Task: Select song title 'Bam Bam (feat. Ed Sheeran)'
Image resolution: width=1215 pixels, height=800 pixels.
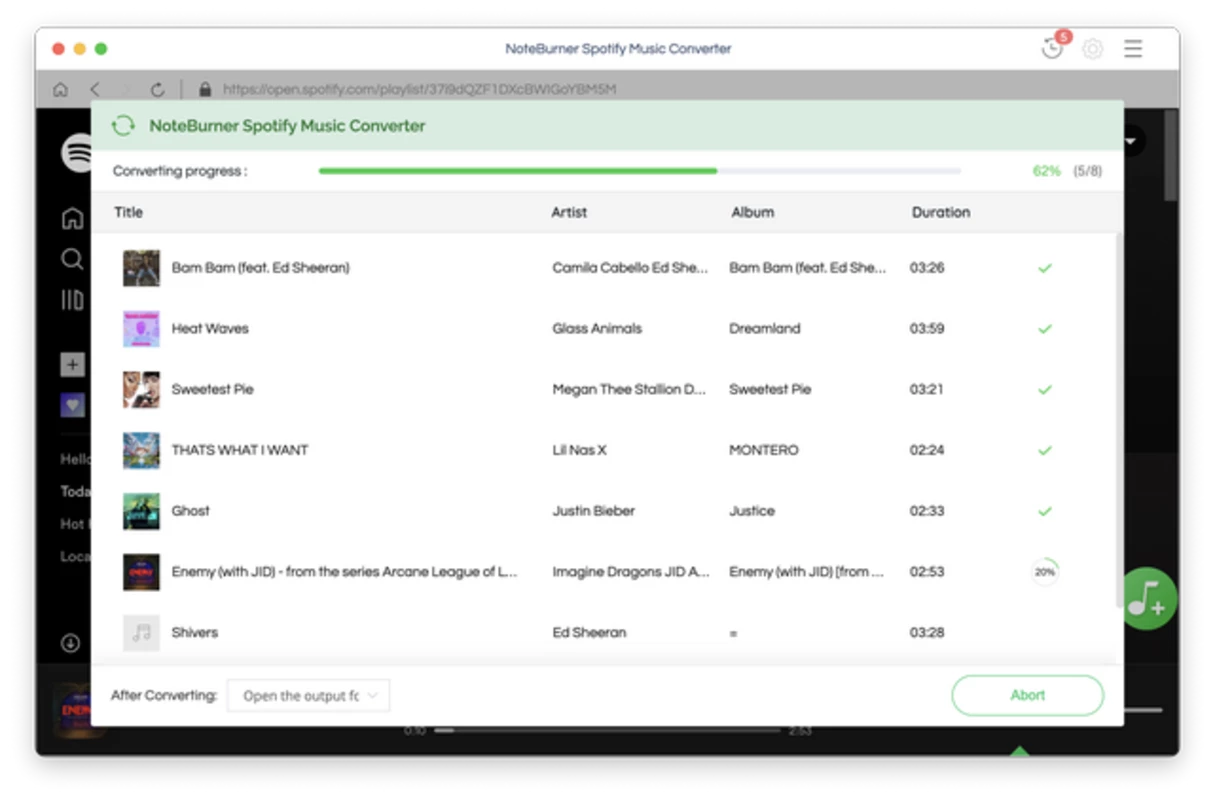Action: pyautogui.click(x=260, y=268)
